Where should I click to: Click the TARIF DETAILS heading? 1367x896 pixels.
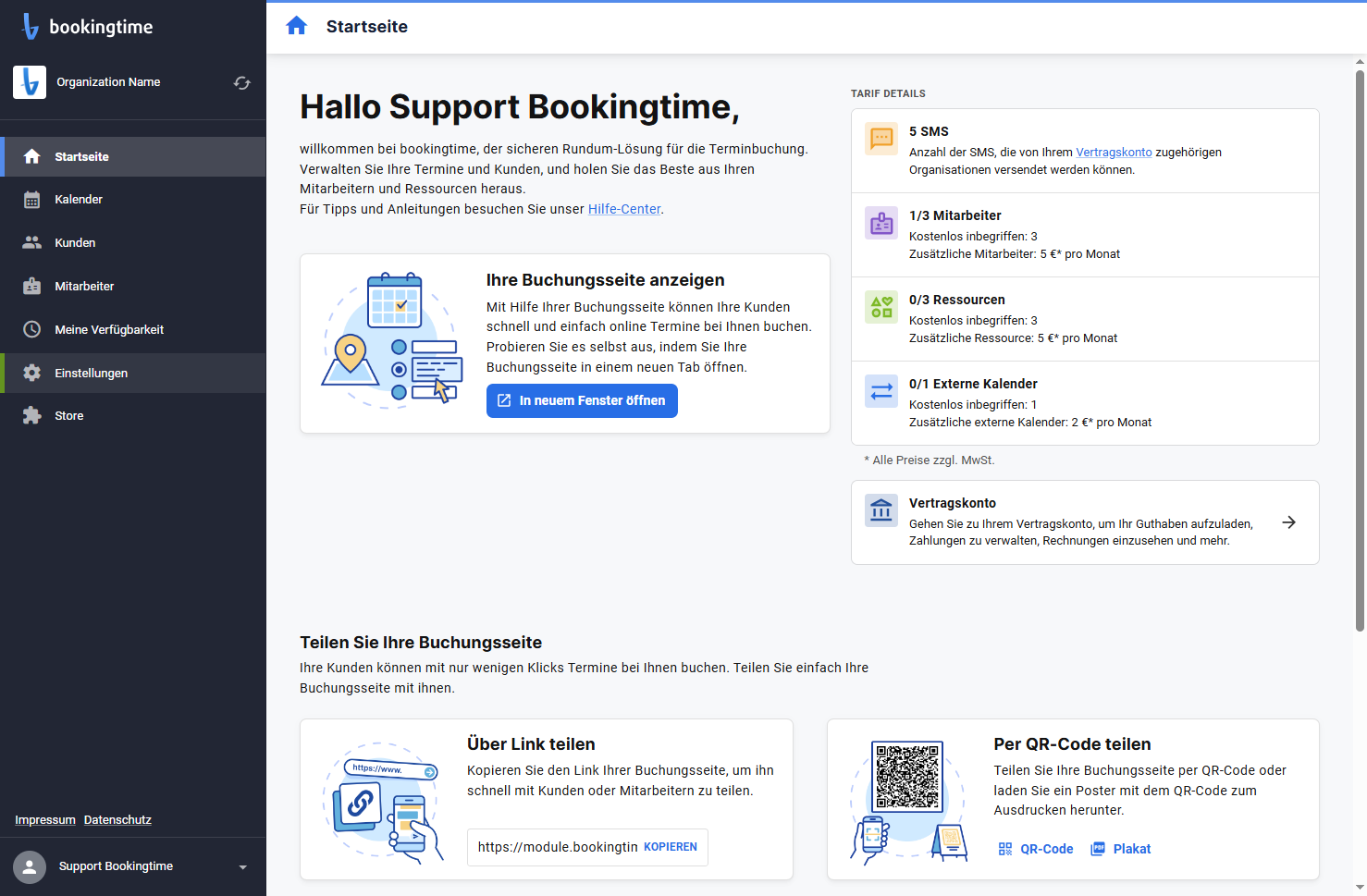pos(888,93)
